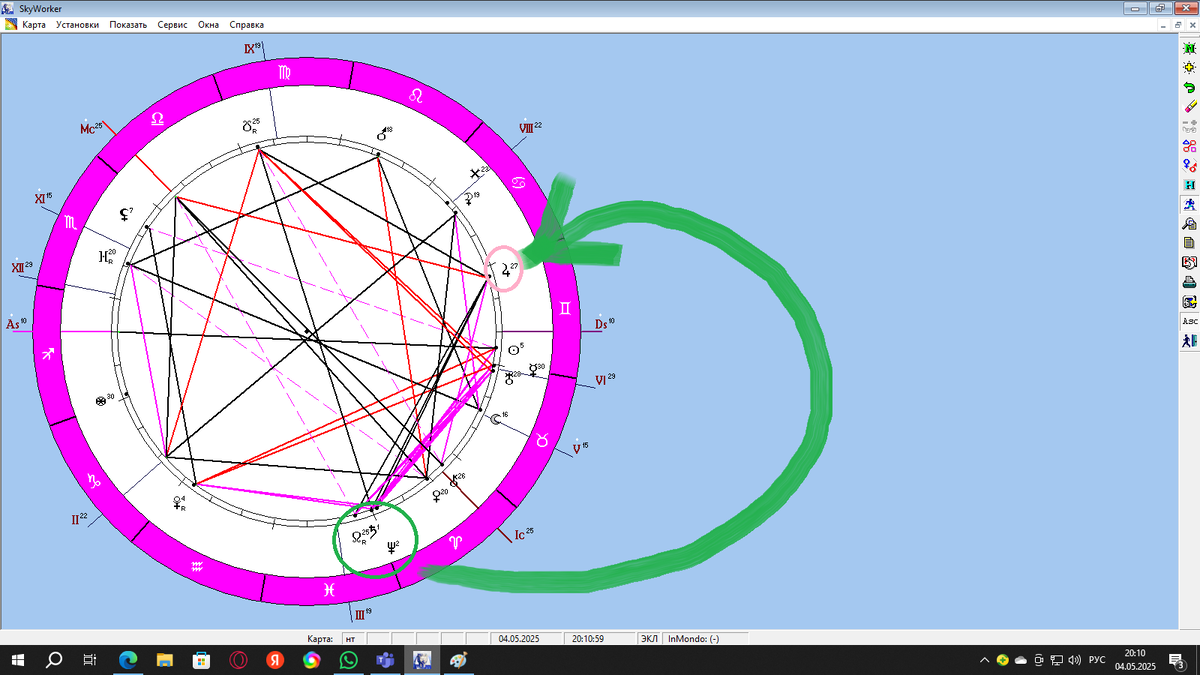Click the red and blue circles icon

[1190, 146]
